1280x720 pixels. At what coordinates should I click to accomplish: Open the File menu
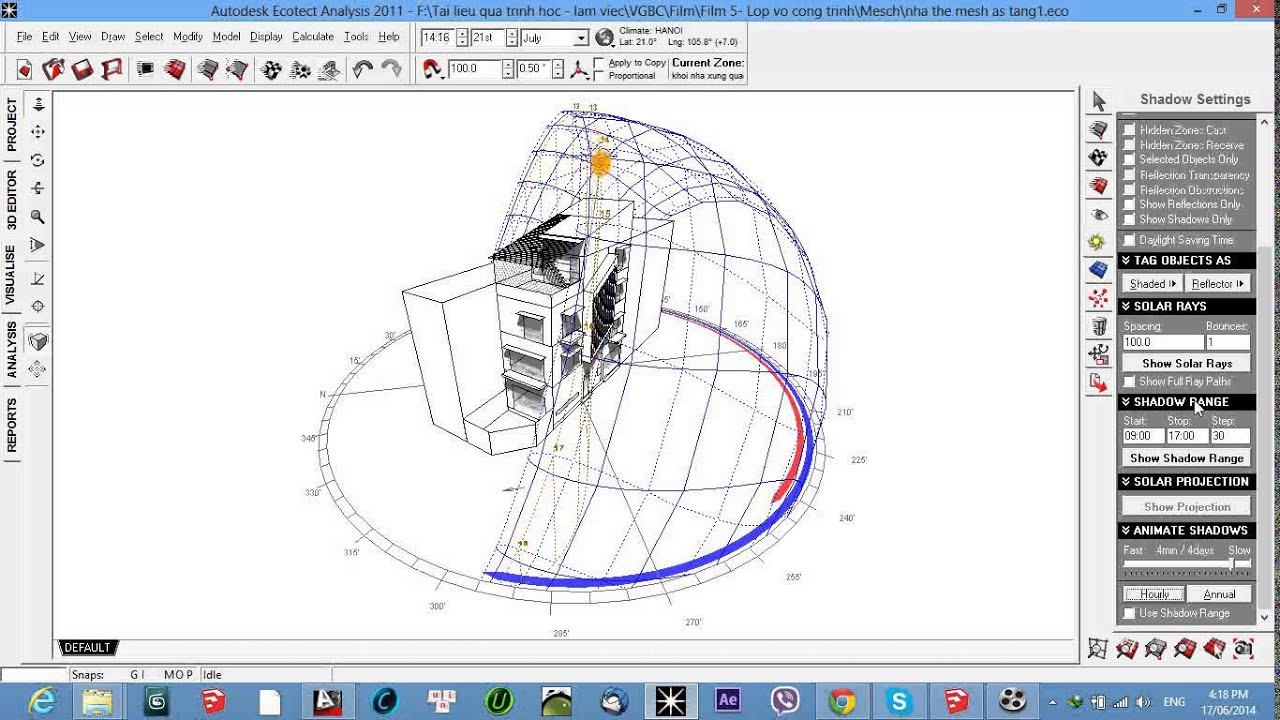pyautogui.click(x=24, y=37)
